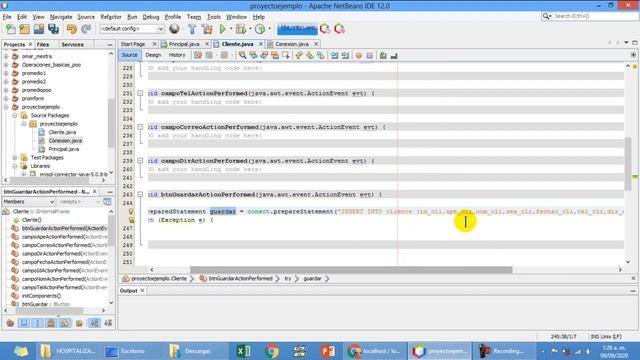Open the File menu
The image size is (640, 360).
tap(7, 17)
